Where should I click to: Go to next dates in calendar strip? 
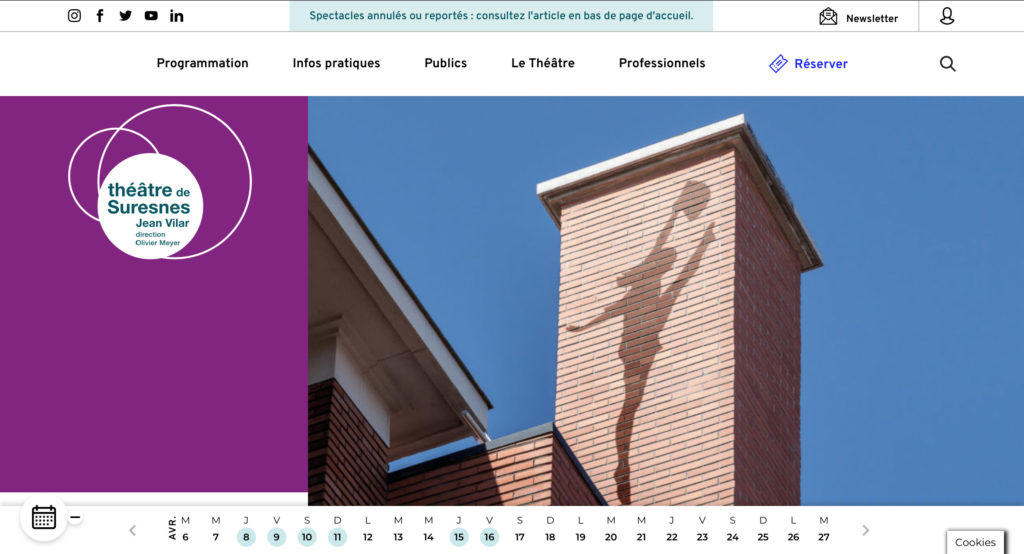coord(866,530)
